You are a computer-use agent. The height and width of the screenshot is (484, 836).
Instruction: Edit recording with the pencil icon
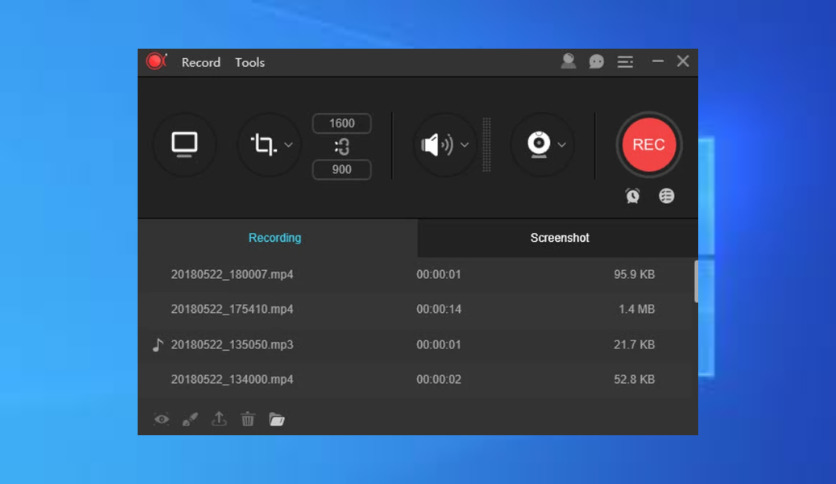(x=190, y=420)
